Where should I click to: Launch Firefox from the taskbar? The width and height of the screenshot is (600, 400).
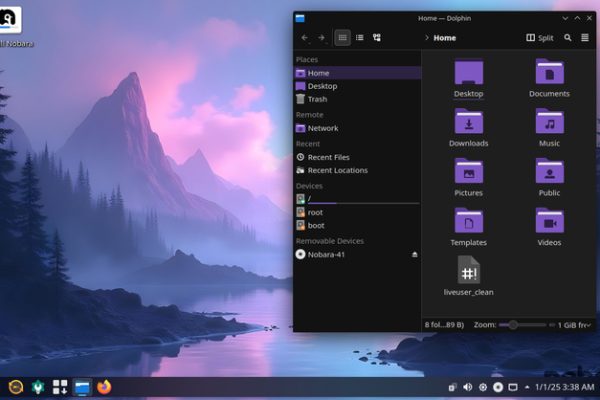[x=104, y=387]
